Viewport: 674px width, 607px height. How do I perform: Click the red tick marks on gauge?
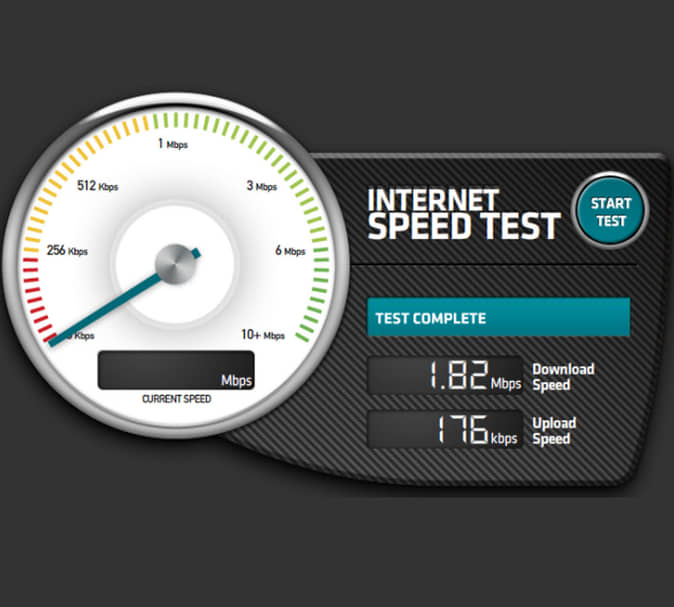point(37,299)
